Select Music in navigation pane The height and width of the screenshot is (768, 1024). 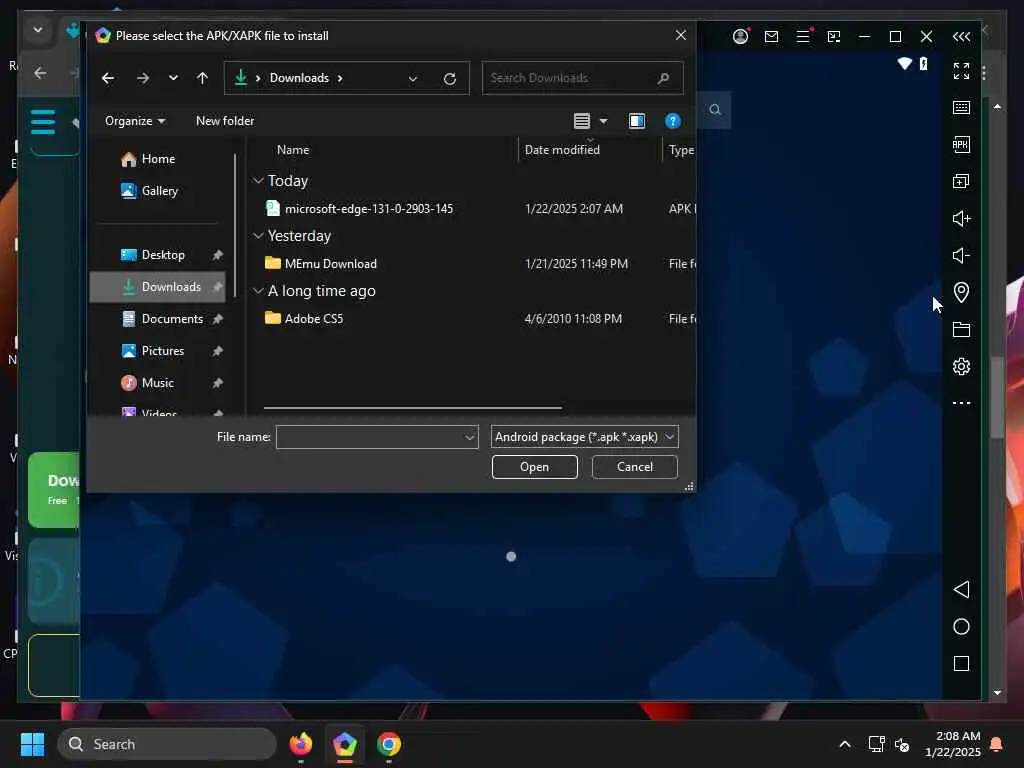[157, 383]
